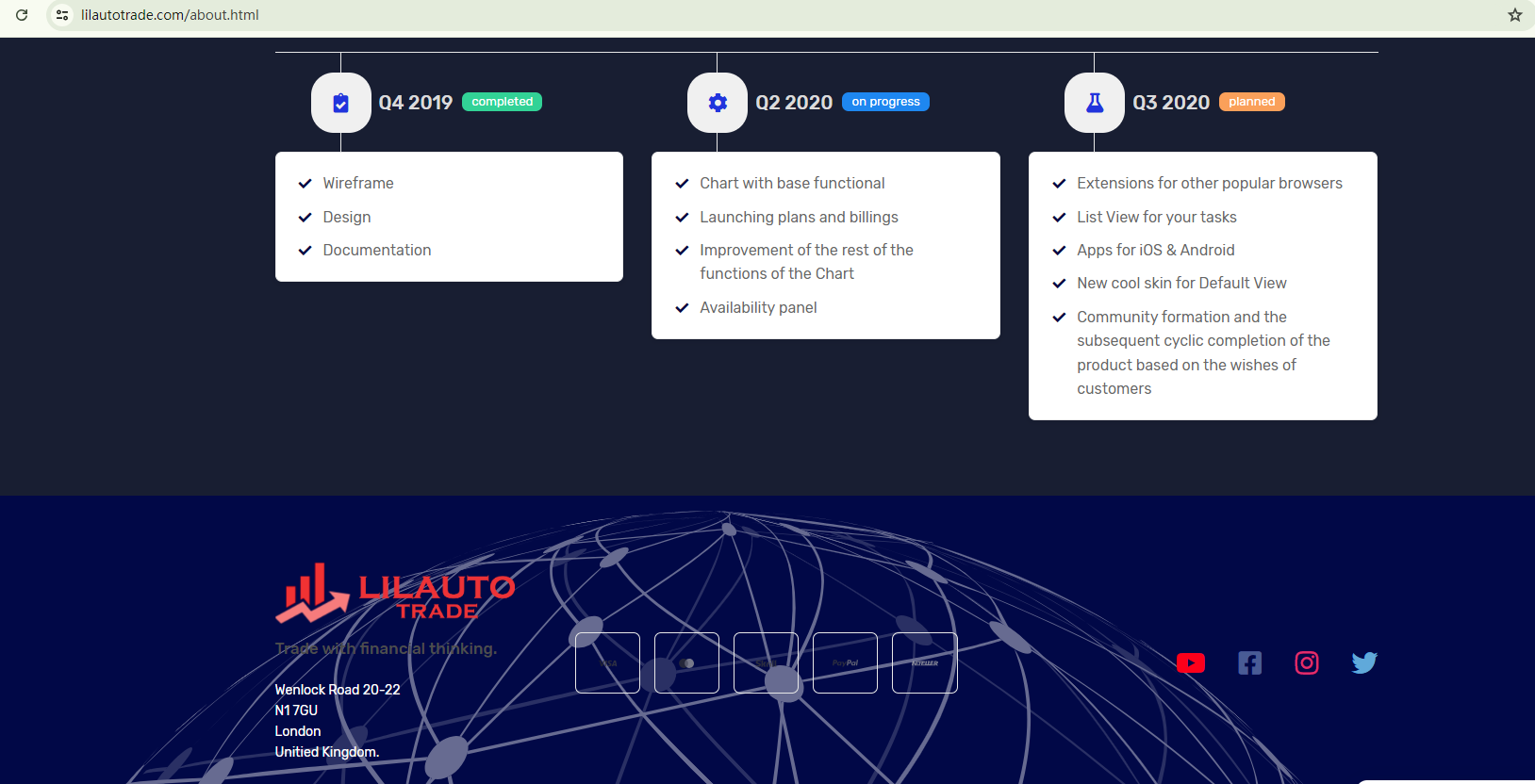Click the Neteller payment box
Image resolution: width=1535 pixels, height=784 pixels.
tap(925, 663)
